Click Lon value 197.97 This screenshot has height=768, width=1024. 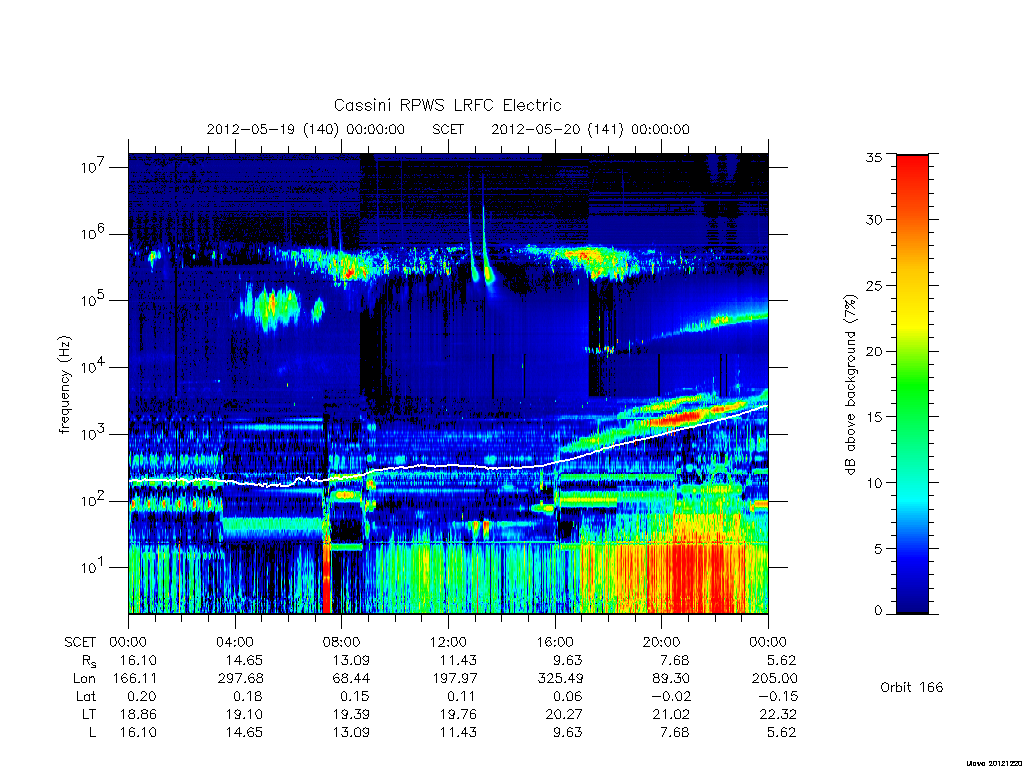pyautogui.click(x=454, y=679)
